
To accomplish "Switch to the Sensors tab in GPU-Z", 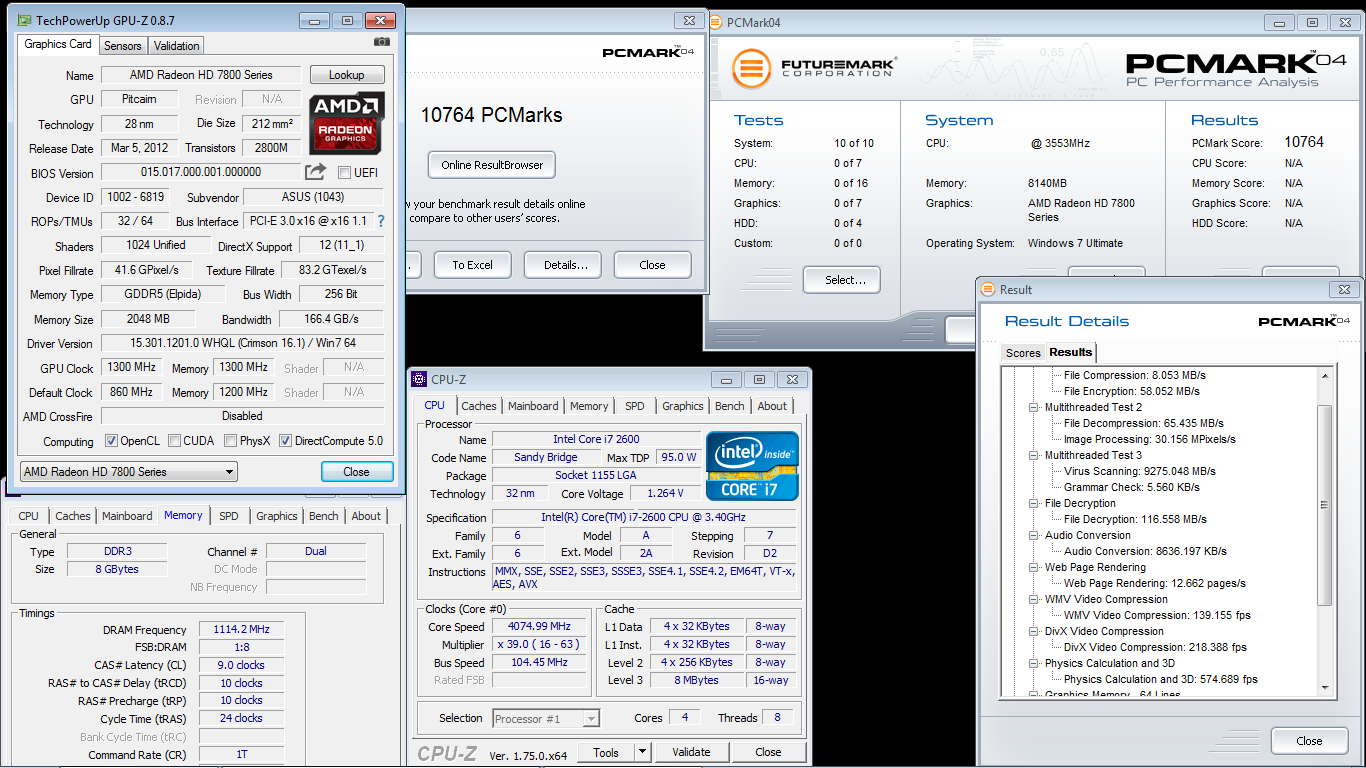I will tap(123, 46).
